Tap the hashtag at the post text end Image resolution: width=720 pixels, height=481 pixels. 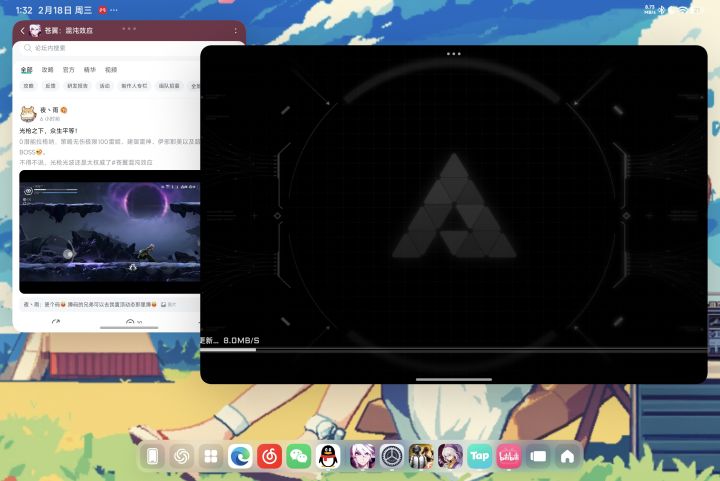(132, 162)
